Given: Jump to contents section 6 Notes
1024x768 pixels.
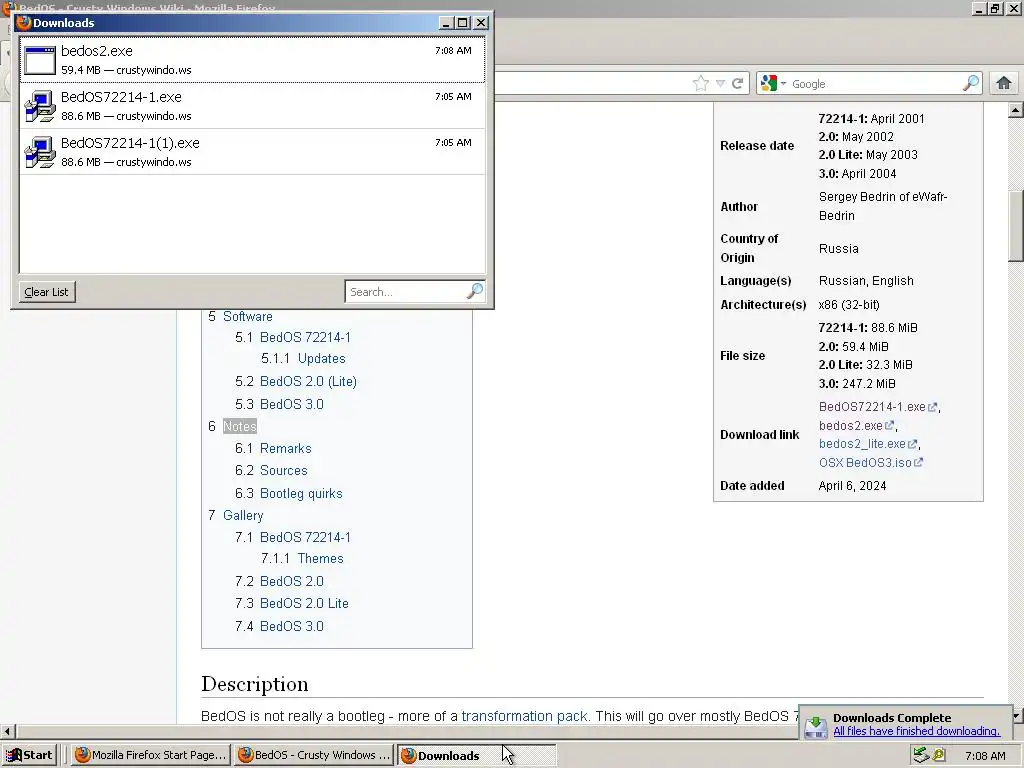Looking at the screenshot, I should 240,426.
